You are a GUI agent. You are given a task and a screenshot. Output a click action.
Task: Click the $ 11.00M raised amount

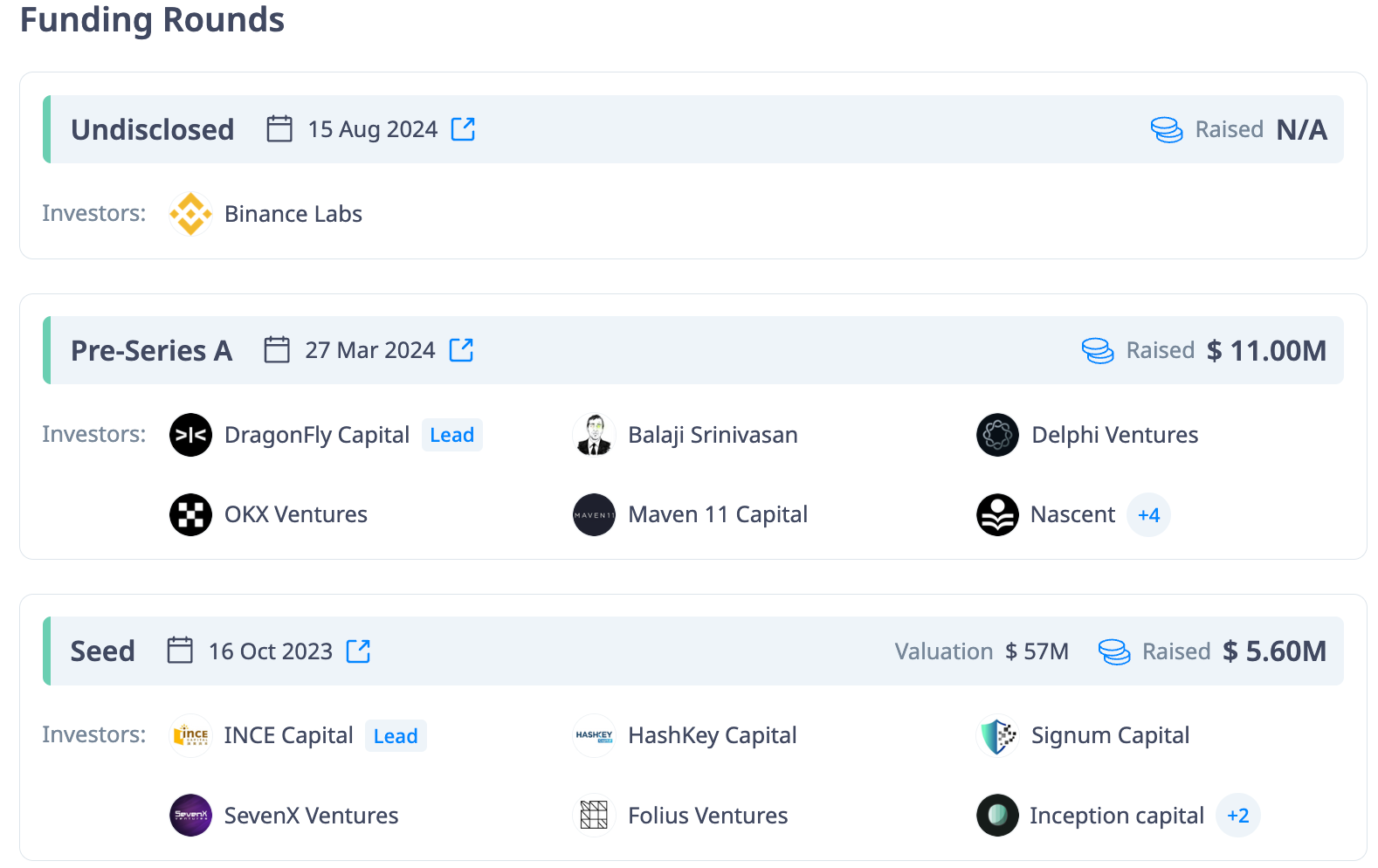coord(1267,350)
